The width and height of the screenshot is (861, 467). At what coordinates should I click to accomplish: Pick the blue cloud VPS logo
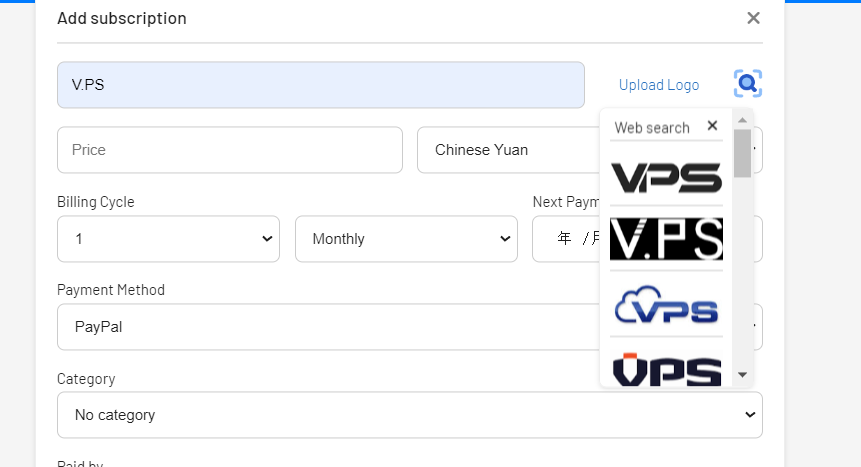point(666,305)
